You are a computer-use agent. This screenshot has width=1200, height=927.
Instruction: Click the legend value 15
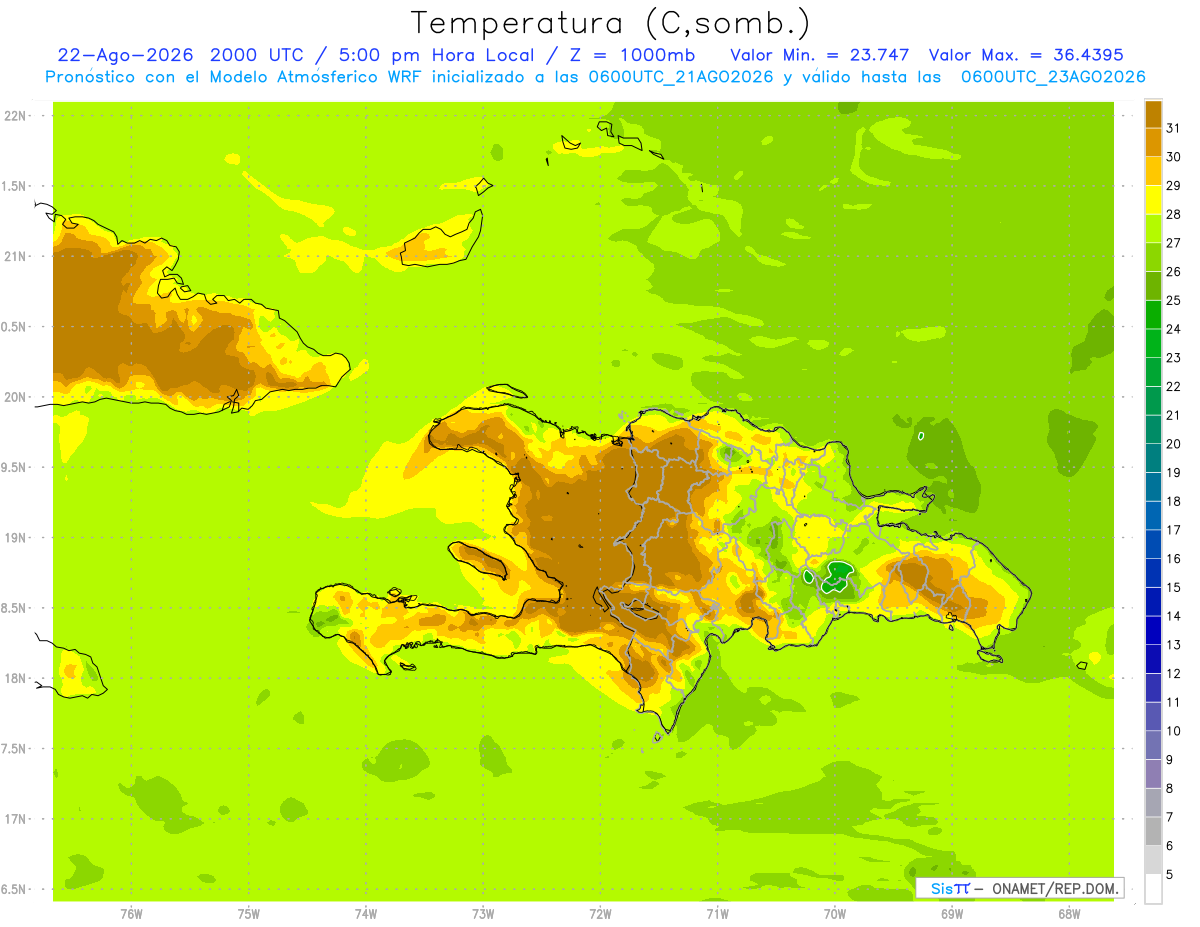[1174, 587]
